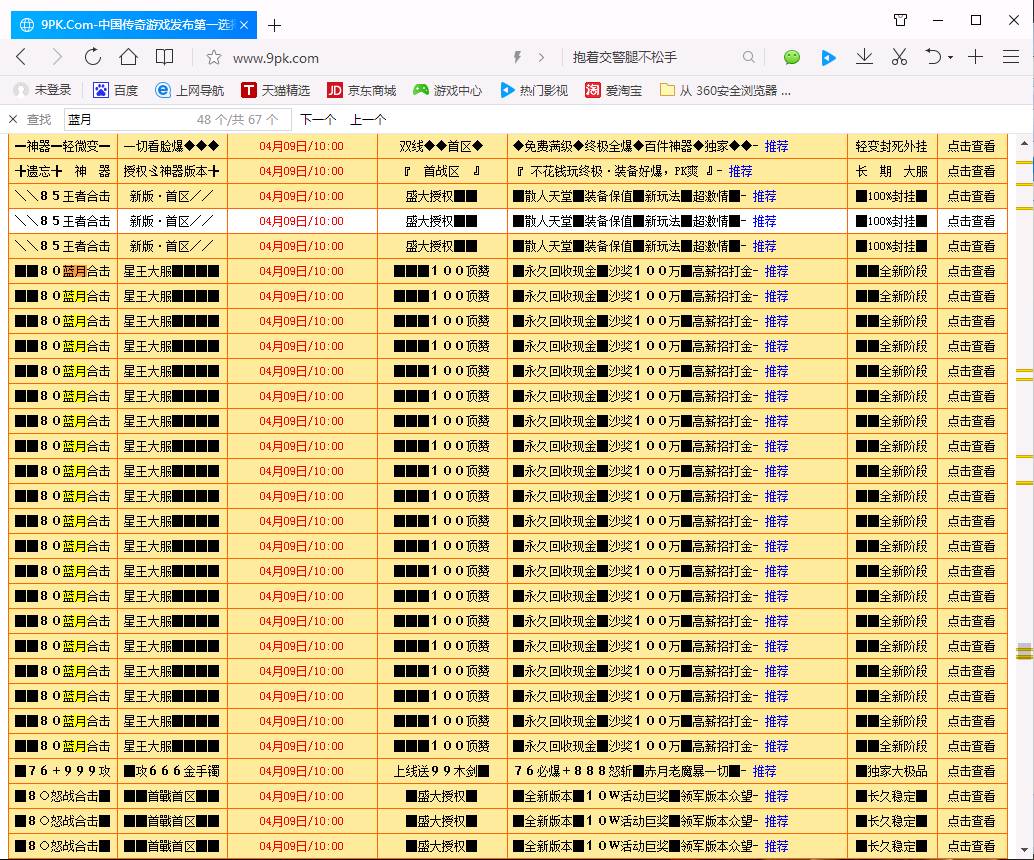Open the browser hamburger menu

click(1011, 58)
